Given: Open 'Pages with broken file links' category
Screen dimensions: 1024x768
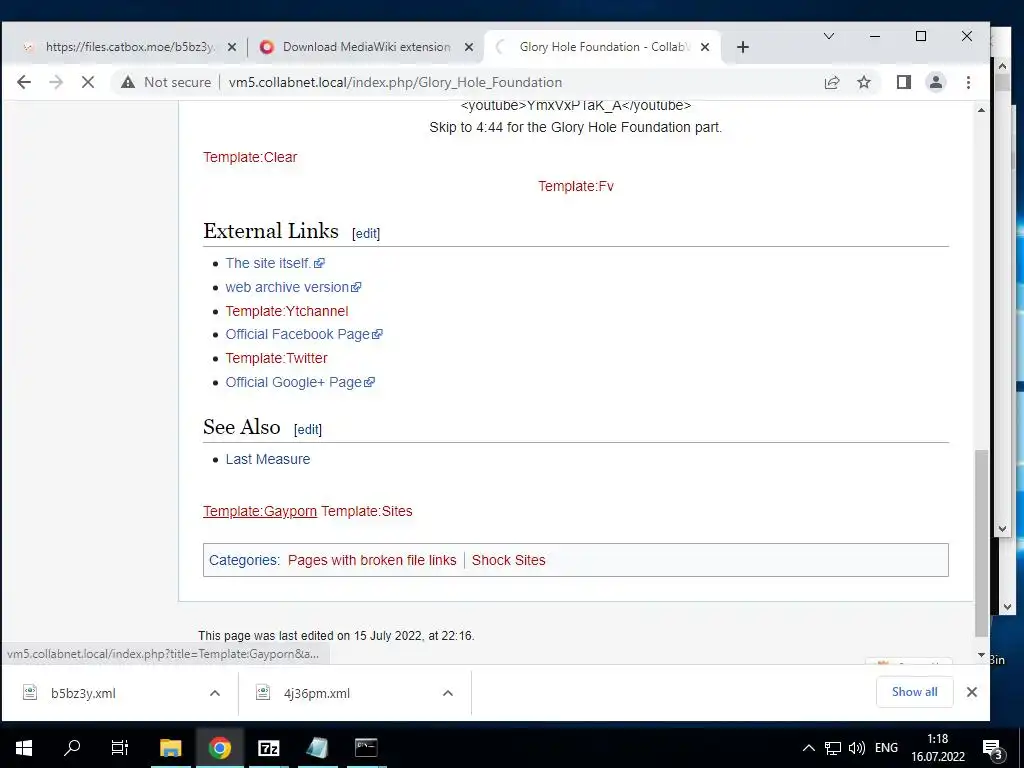Looking at the screenshot, I should (372, 560).
